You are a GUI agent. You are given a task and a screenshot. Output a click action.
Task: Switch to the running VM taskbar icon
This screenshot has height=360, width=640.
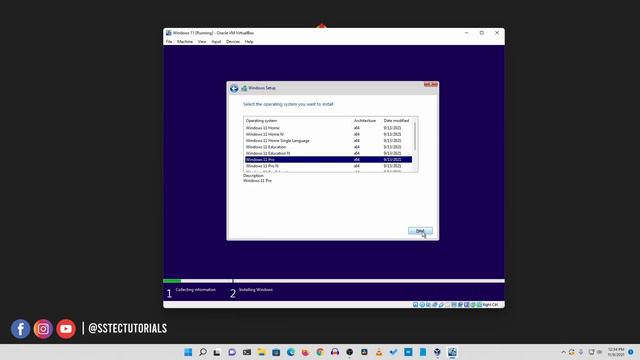point(452,352)
